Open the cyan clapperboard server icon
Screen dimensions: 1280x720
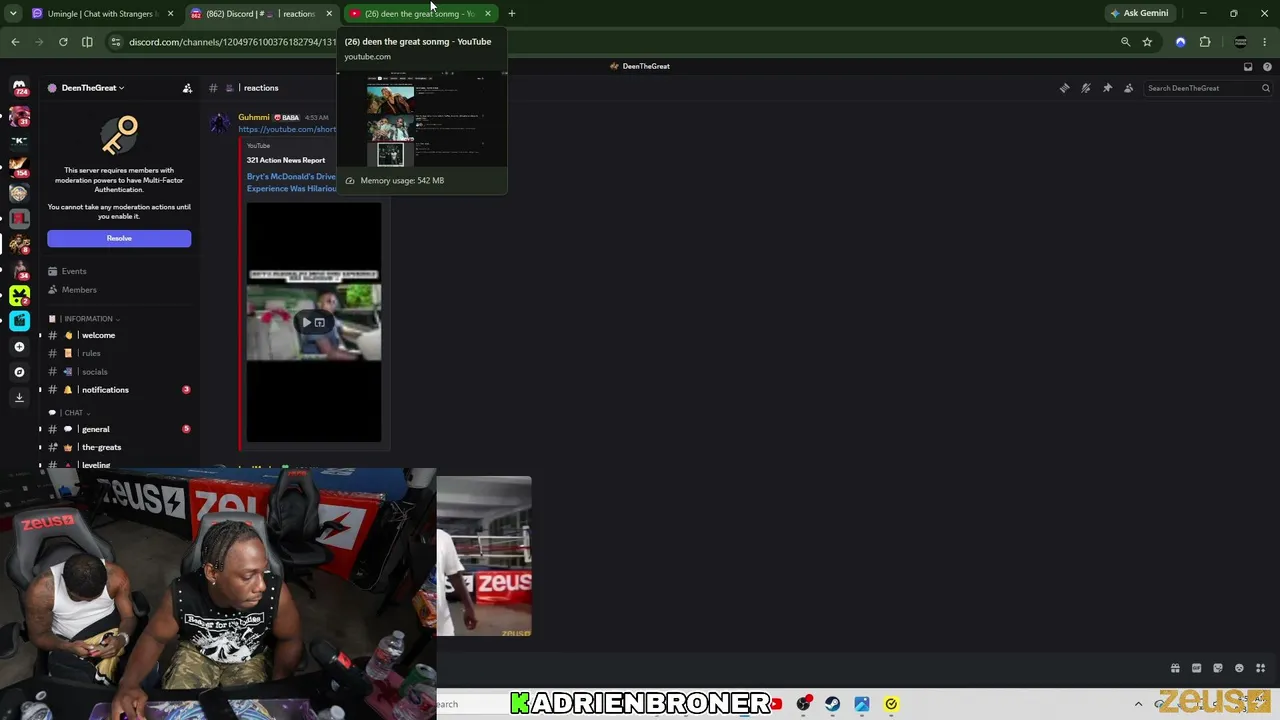[x=19, y=320]
